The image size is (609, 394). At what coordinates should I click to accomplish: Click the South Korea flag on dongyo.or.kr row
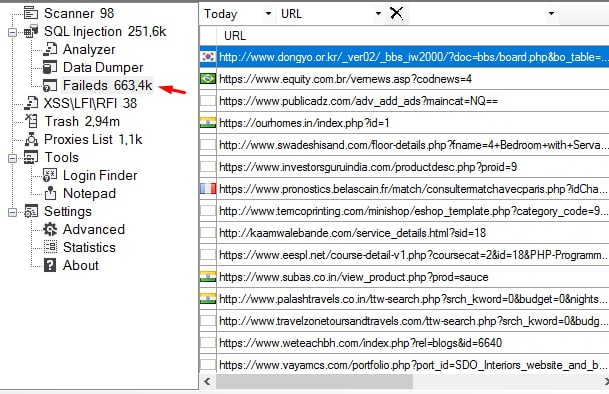coord(208,57)
